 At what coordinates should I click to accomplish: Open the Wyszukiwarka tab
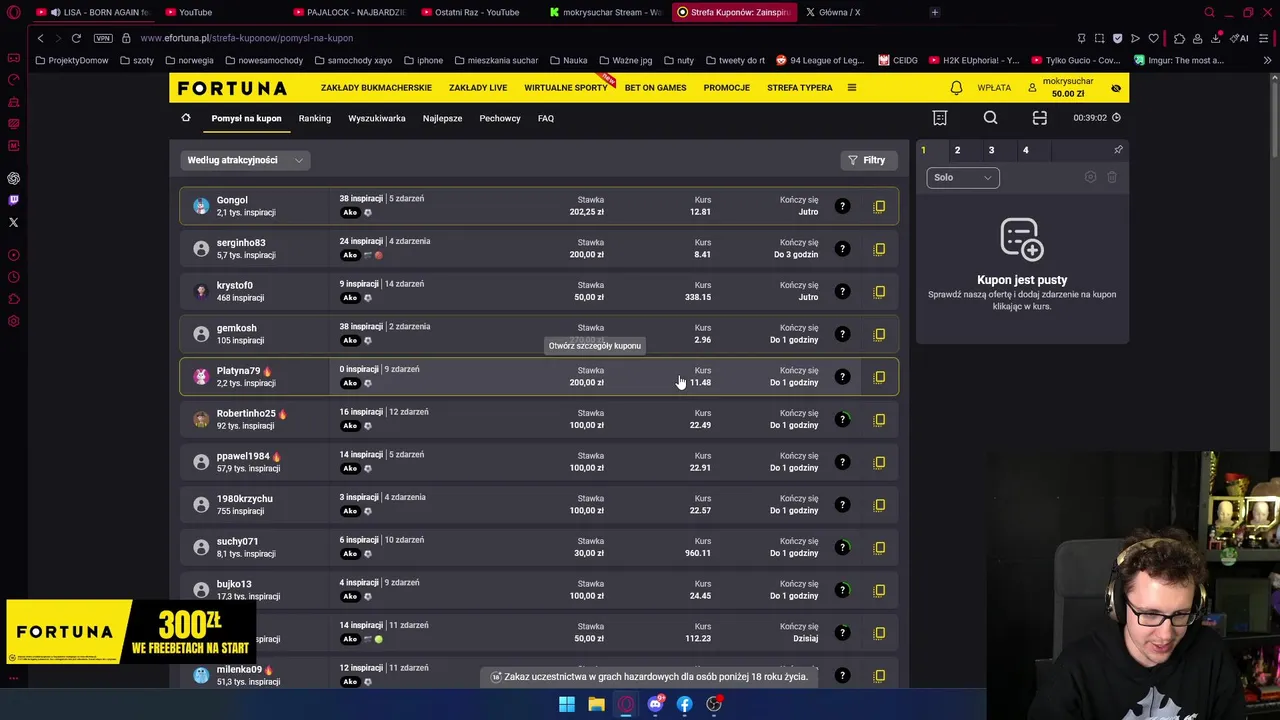click(x=377, y=118)
